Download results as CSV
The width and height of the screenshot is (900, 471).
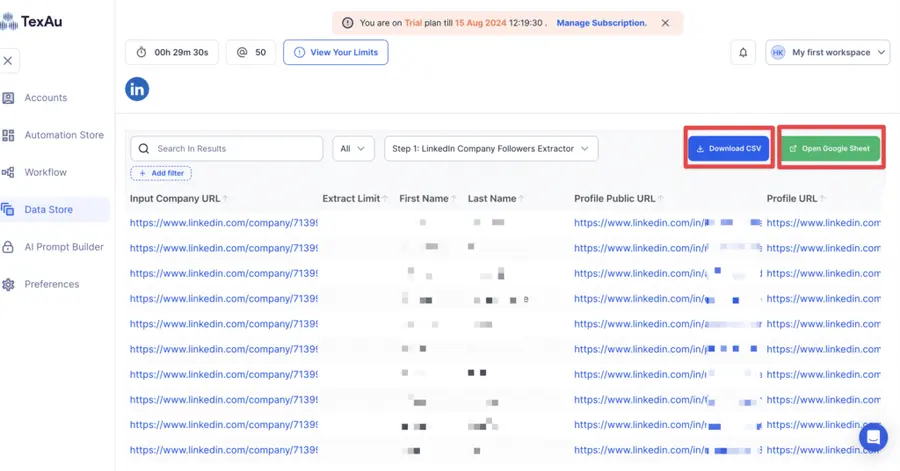coord(728,149)
